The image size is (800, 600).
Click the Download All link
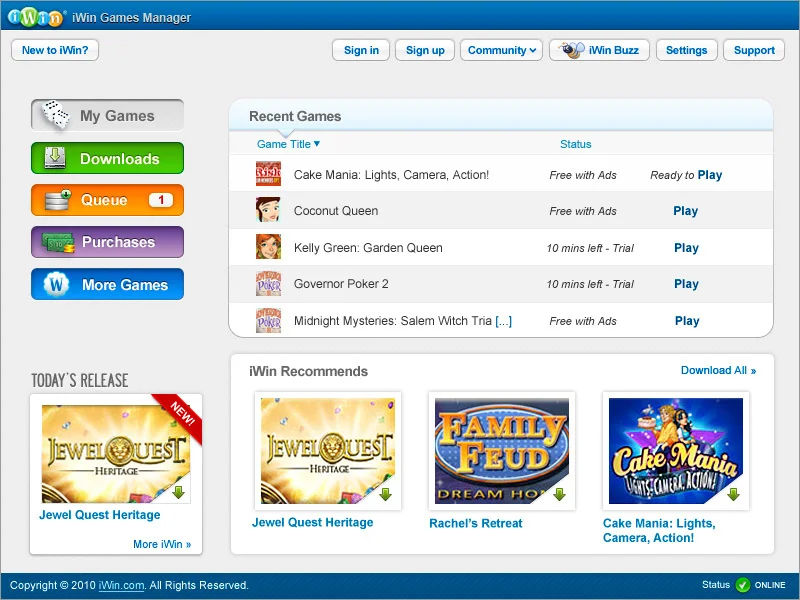tap(718, 370)
